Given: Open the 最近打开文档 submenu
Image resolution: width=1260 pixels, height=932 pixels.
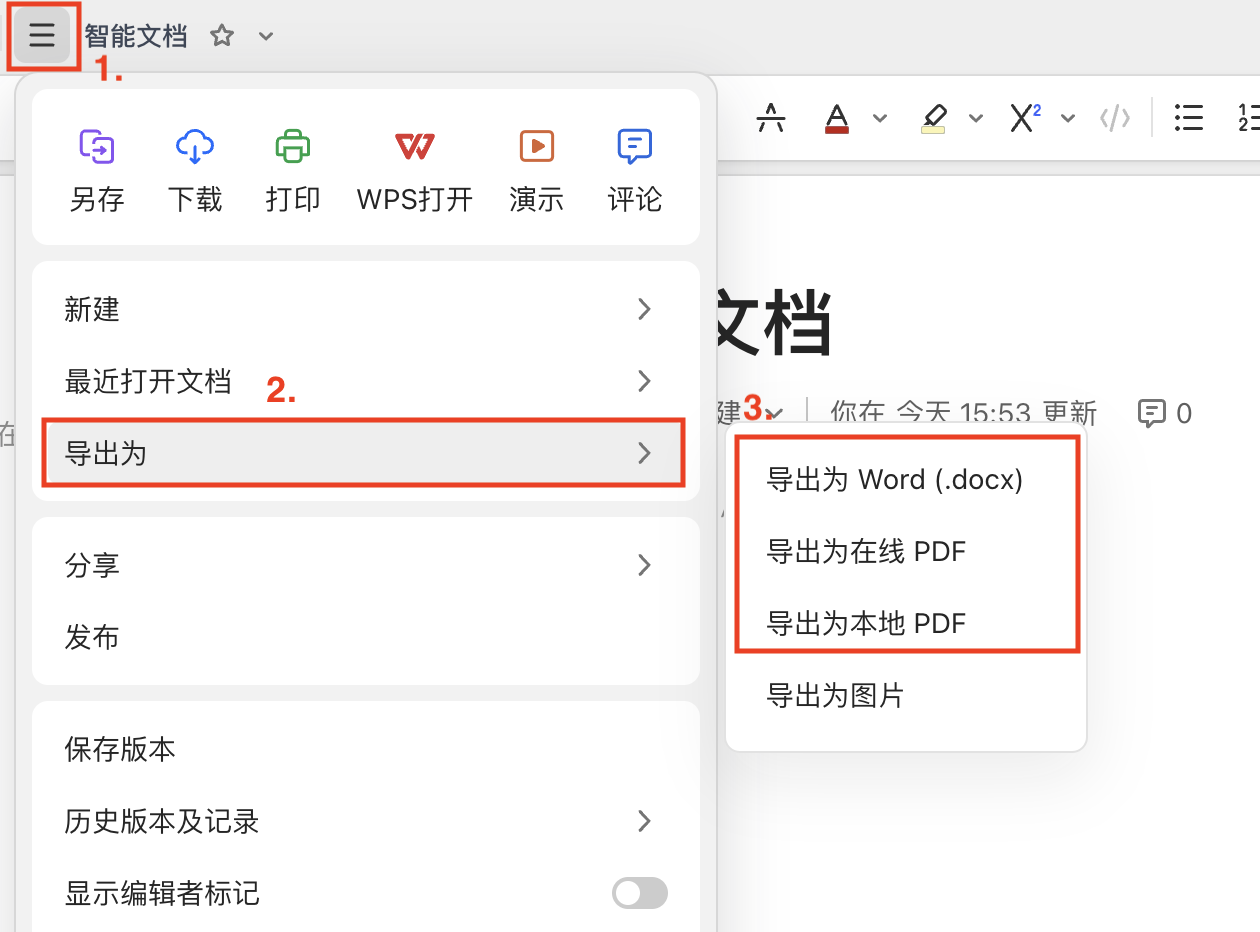Looking at the screenshot, I should click(365, 381).
